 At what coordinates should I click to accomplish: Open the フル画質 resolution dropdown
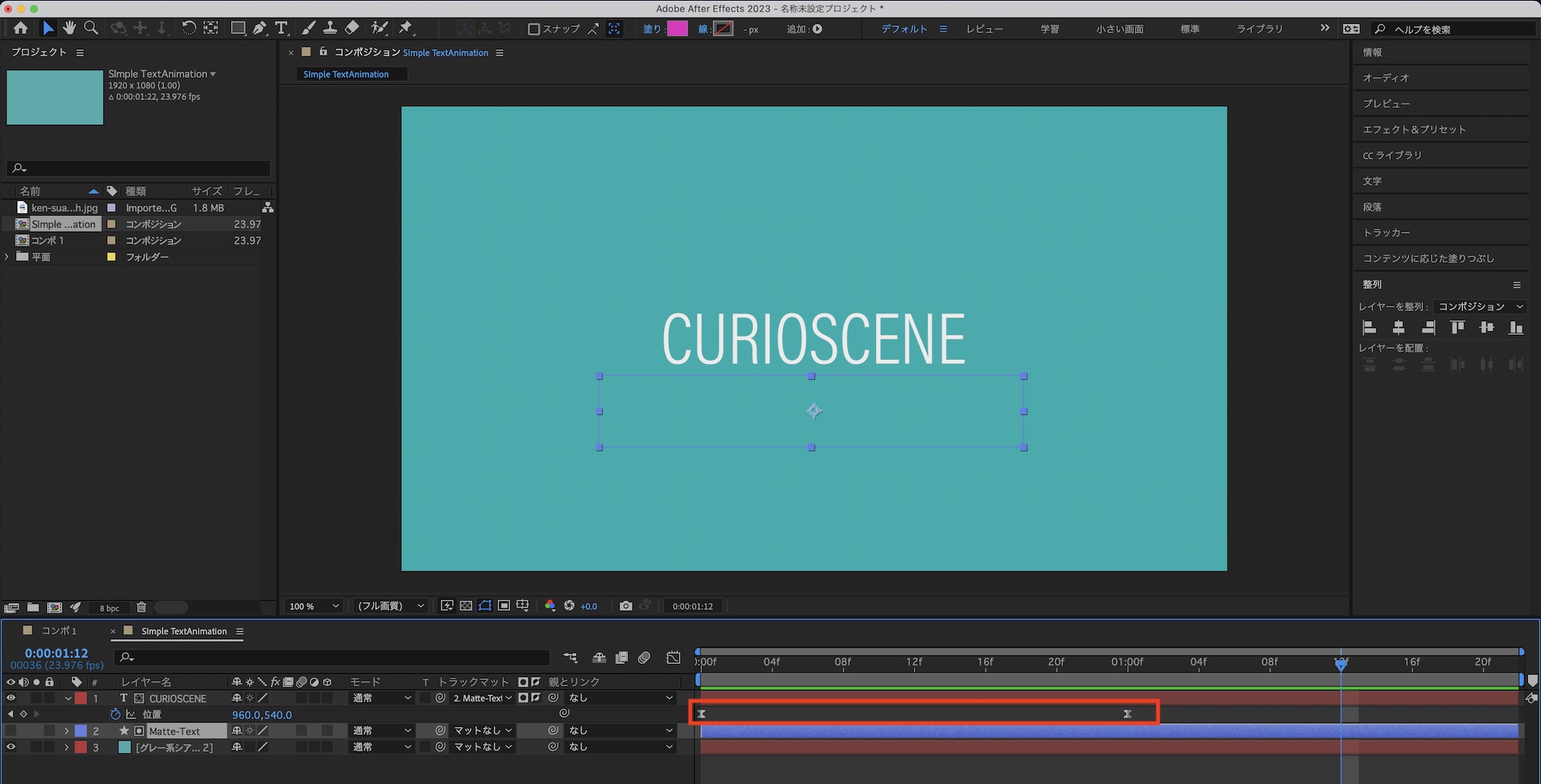pos(391,606)
